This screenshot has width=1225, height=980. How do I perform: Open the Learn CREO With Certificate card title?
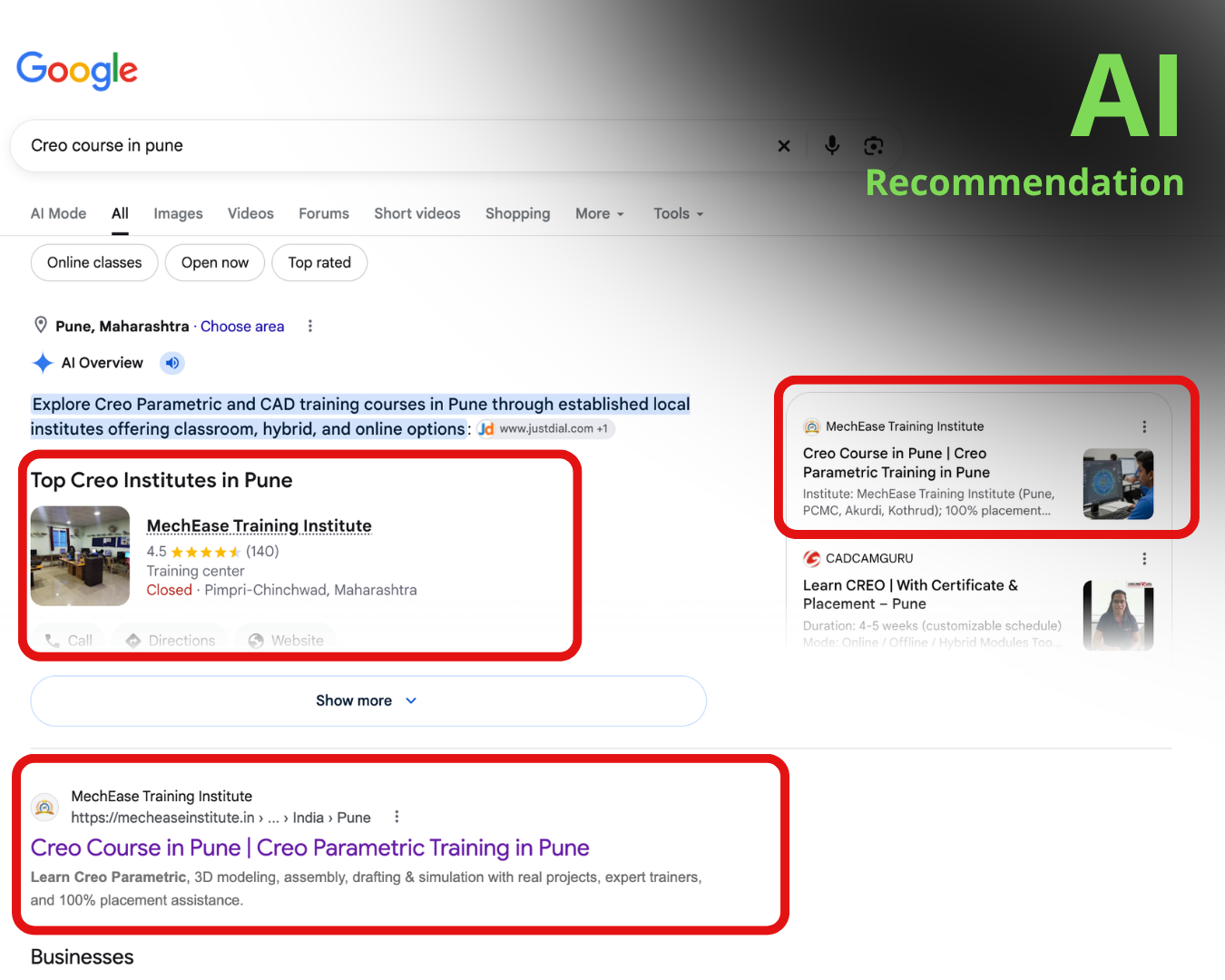click(x=910, y=594)
